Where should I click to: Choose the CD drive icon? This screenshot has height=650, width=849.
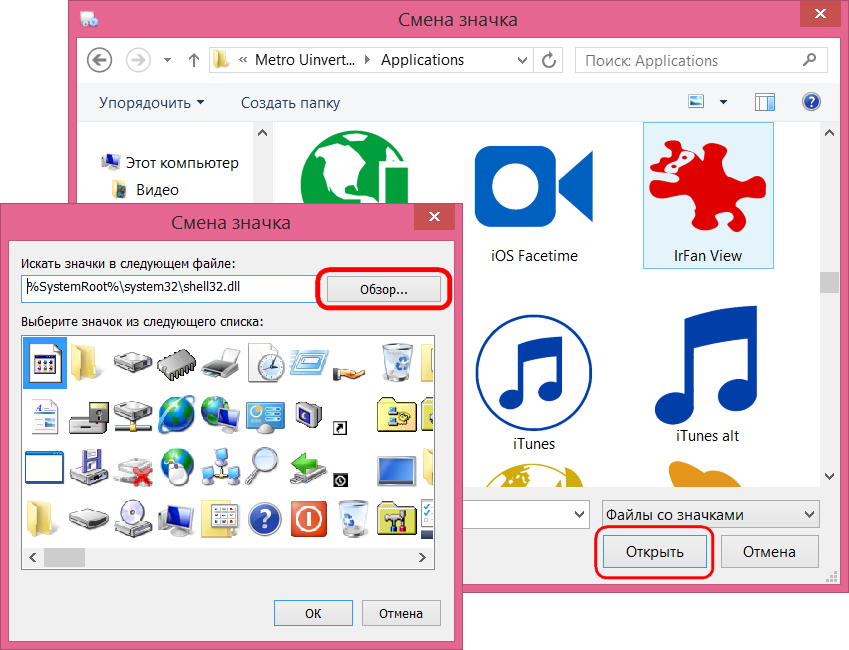133,518
